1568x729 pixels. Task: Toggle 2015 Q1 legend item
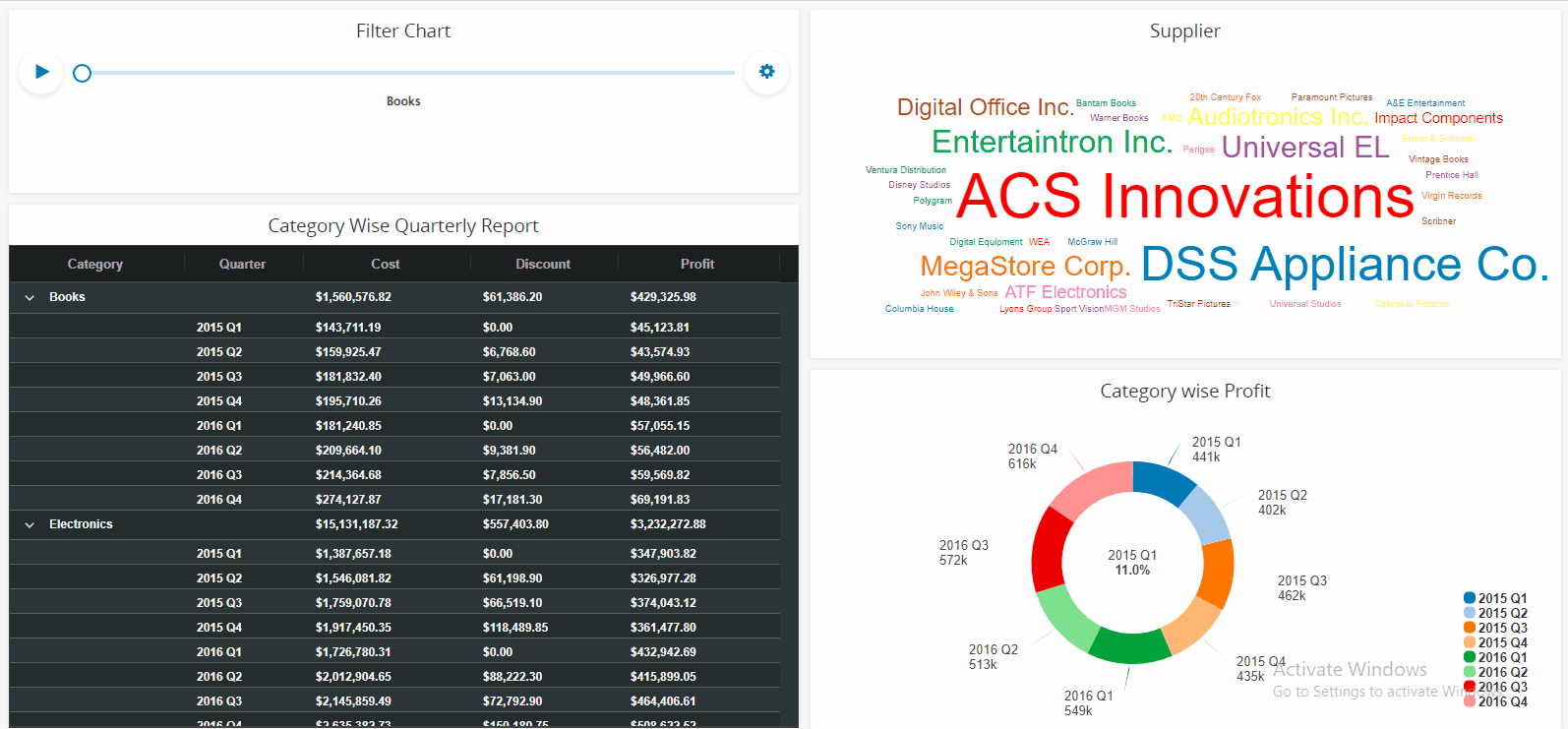pos(1495,598)
